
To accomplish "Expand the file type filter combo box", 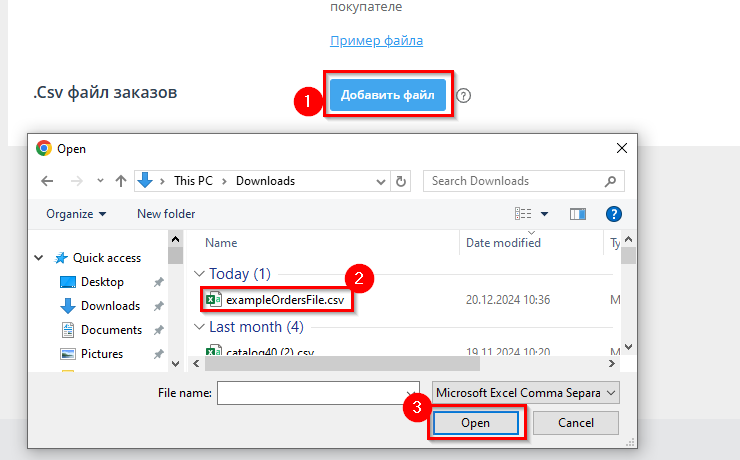I will (525, 393).
